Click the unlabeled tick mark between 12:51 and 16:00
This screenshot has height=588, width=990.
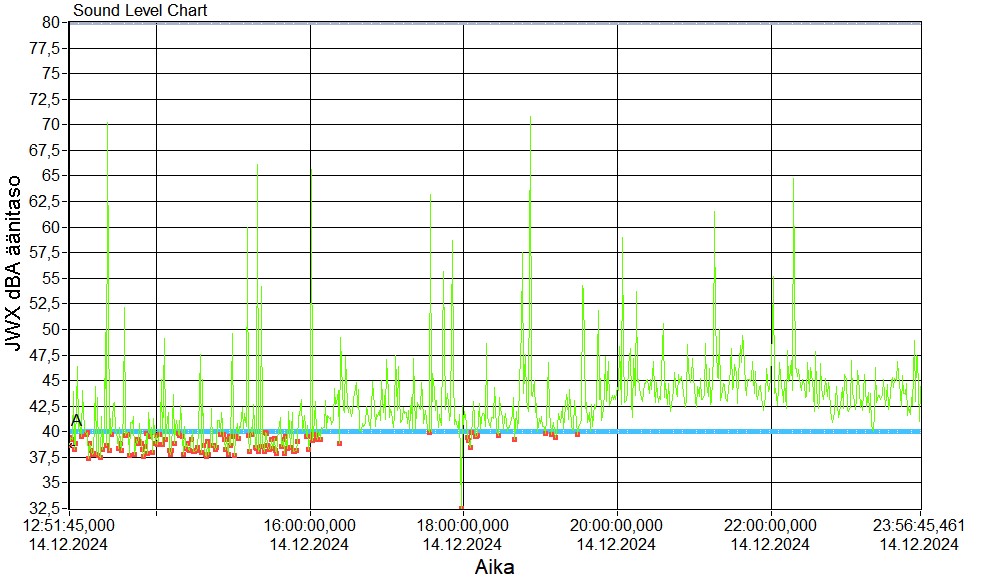click(157, 512)
